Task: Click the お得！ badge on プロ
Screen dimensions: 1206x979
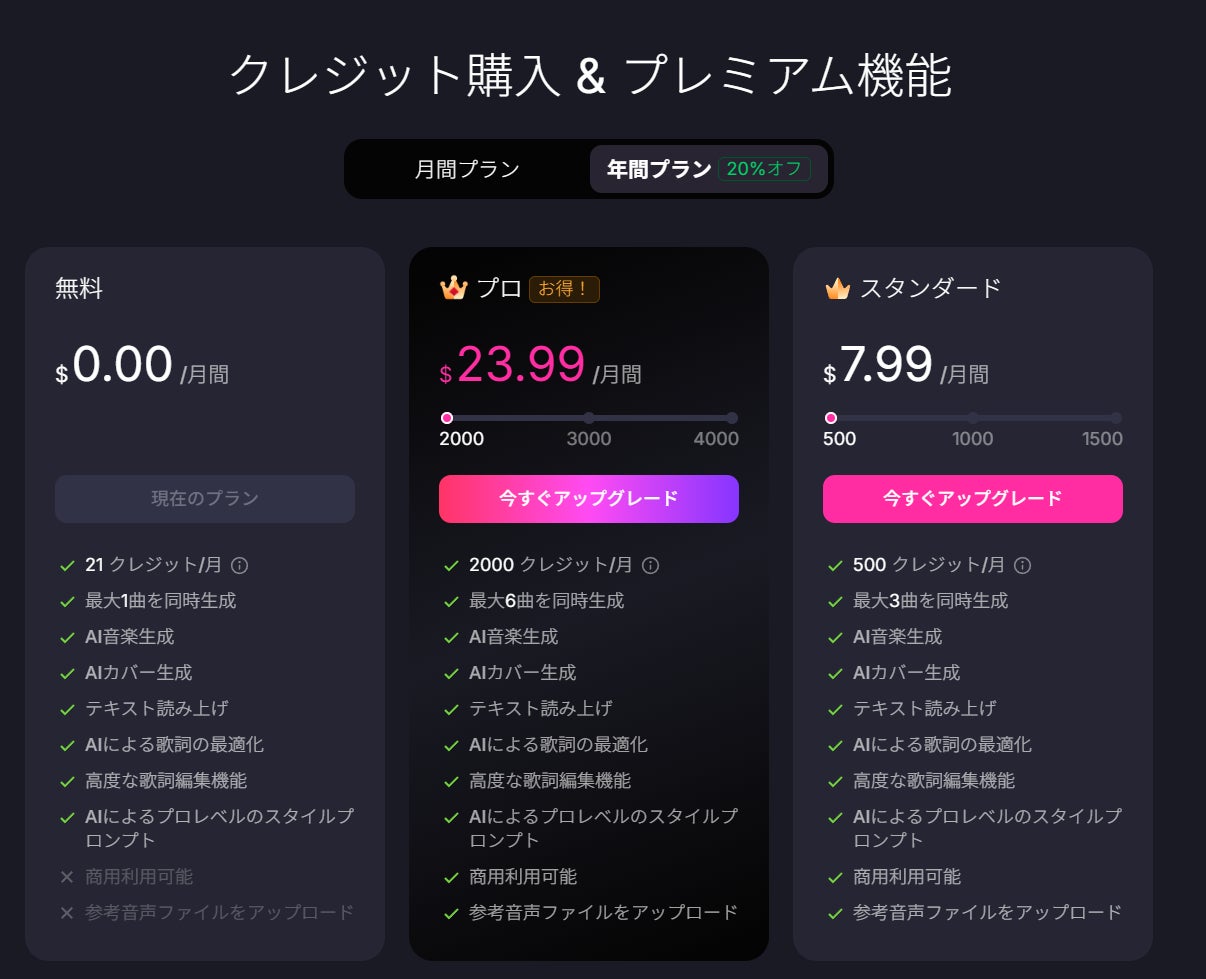Action: 564,289
